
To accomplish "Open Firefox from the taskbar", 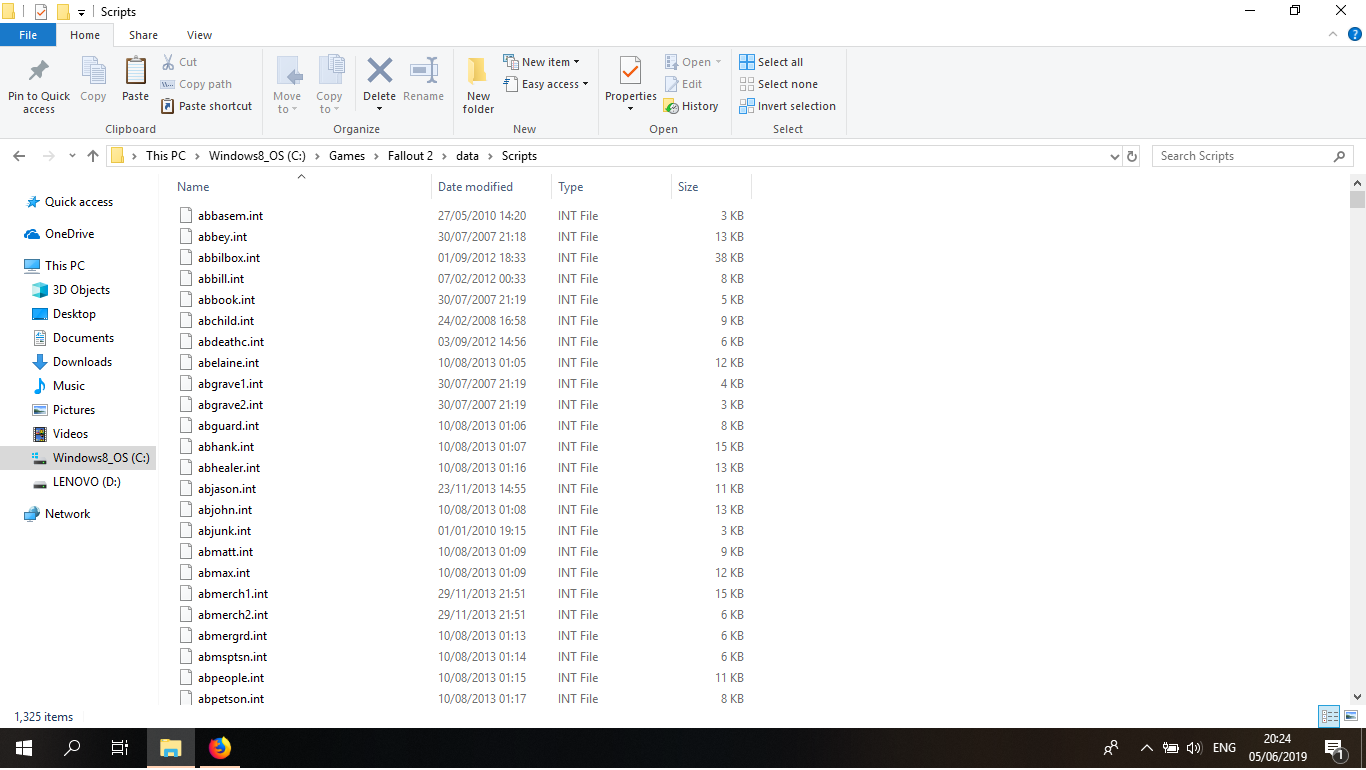I will (219, 748).
